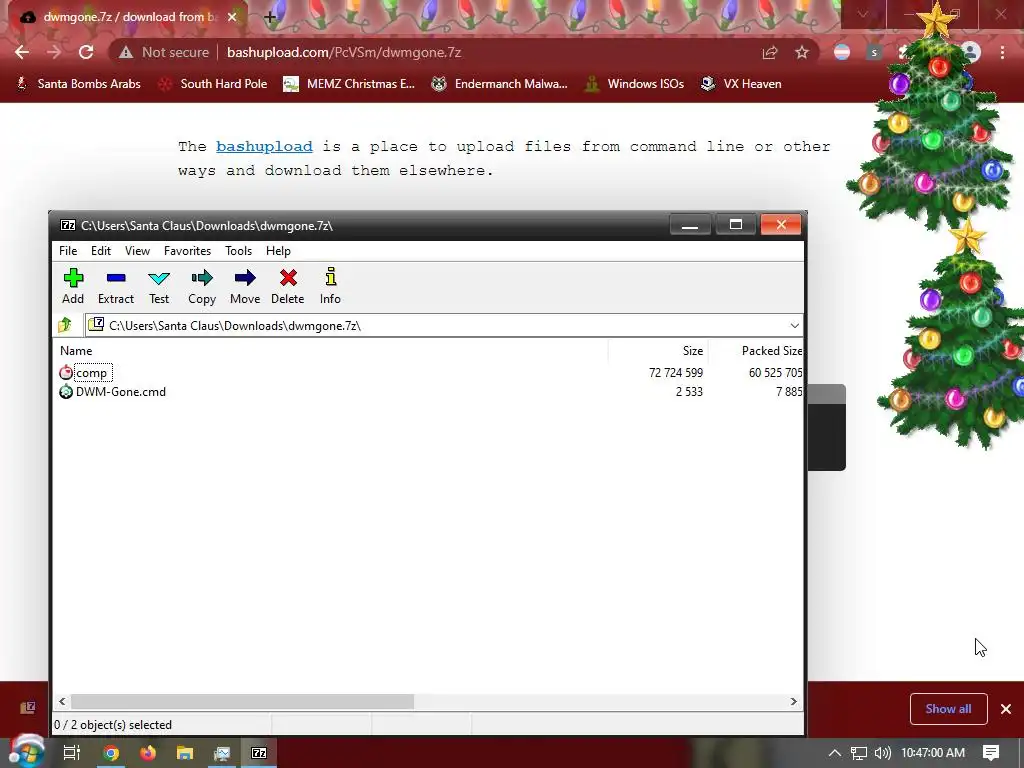Select the Copy toolbar icon

202,286
